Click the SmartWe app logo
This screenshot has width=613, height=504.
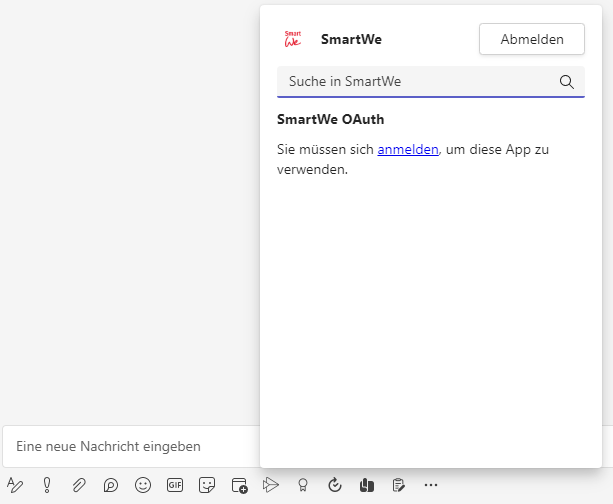[x=293, y=40]
